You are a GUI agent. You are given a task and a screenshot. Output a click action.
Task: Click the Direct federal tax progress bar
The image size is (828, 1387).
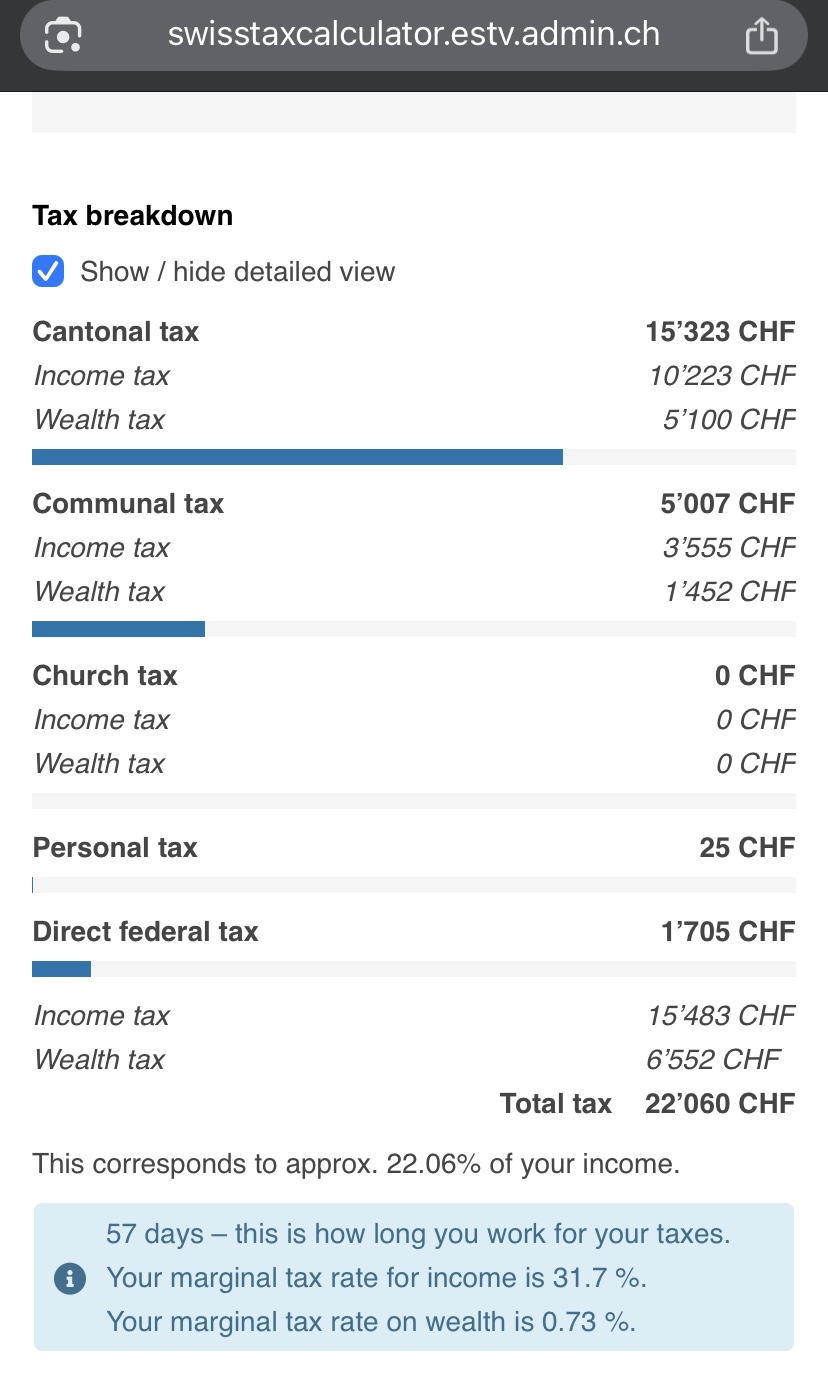click(x=62, y=969)
